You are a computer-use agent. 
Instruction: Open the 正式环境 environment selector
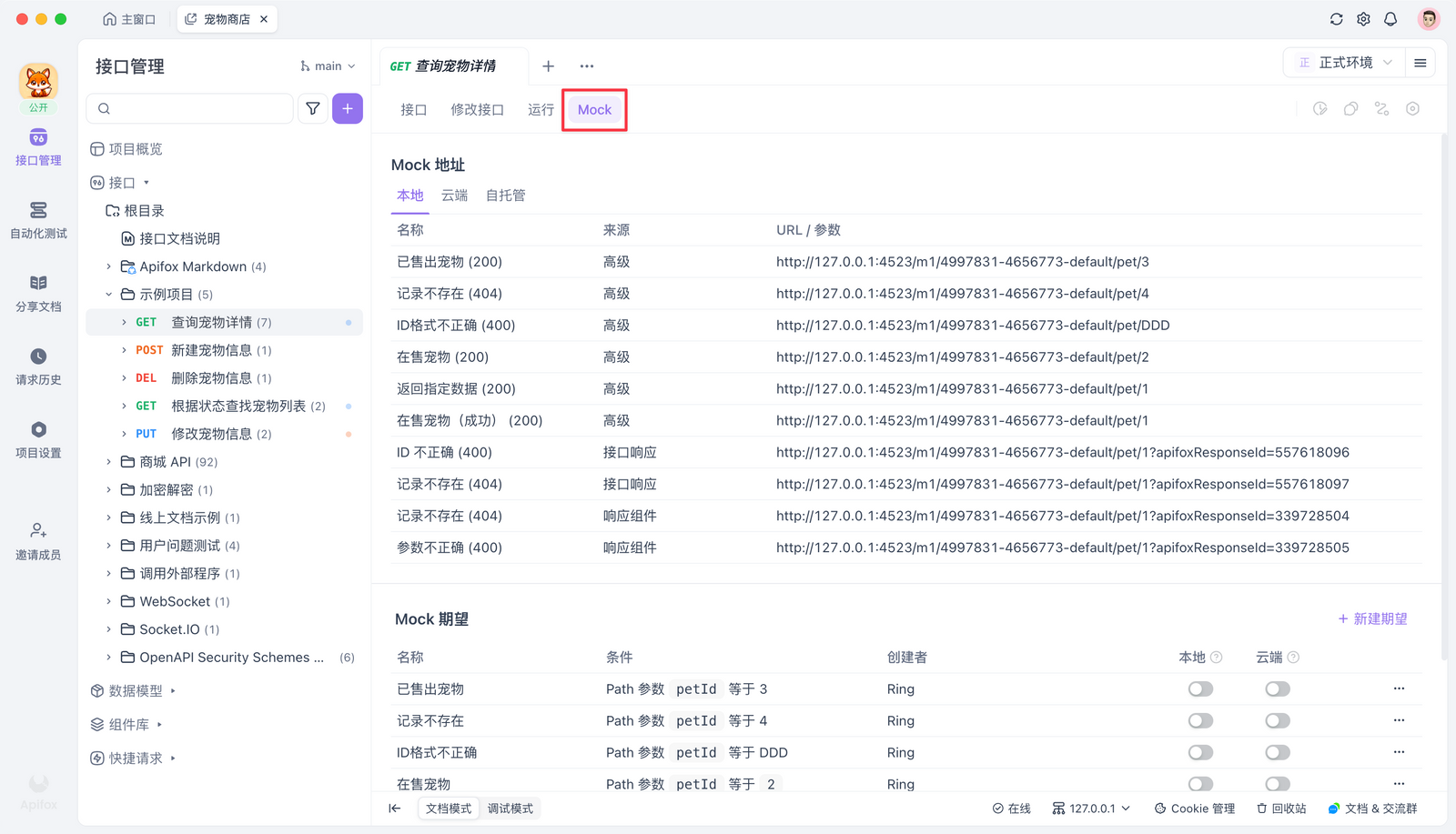click(x=1343, y=62)
